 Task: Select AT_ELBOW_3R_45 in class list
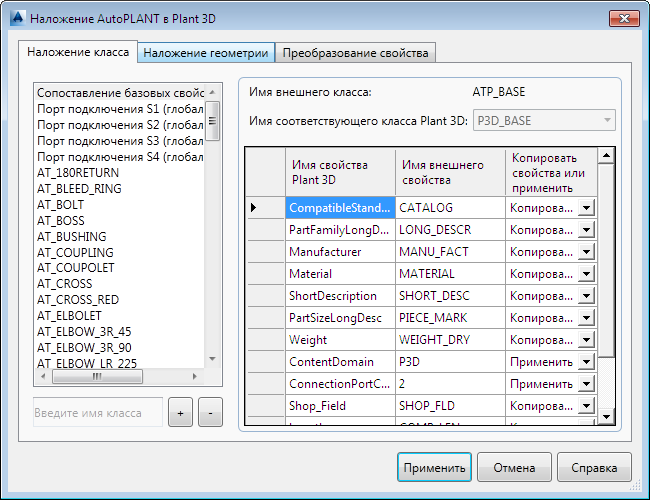click(x=120, y=332)
